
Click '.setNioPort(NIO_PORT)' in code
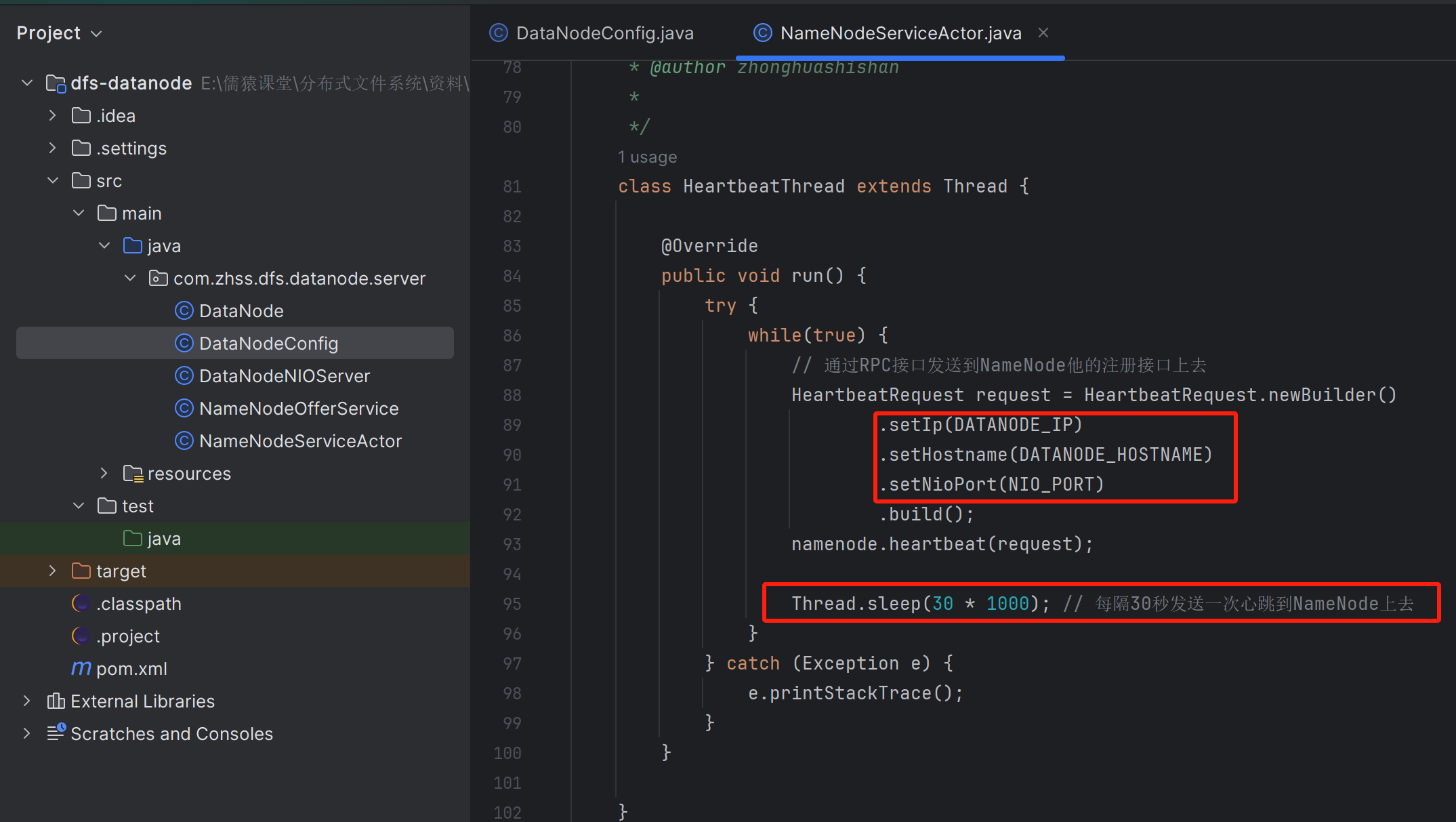tap(991, 485)
